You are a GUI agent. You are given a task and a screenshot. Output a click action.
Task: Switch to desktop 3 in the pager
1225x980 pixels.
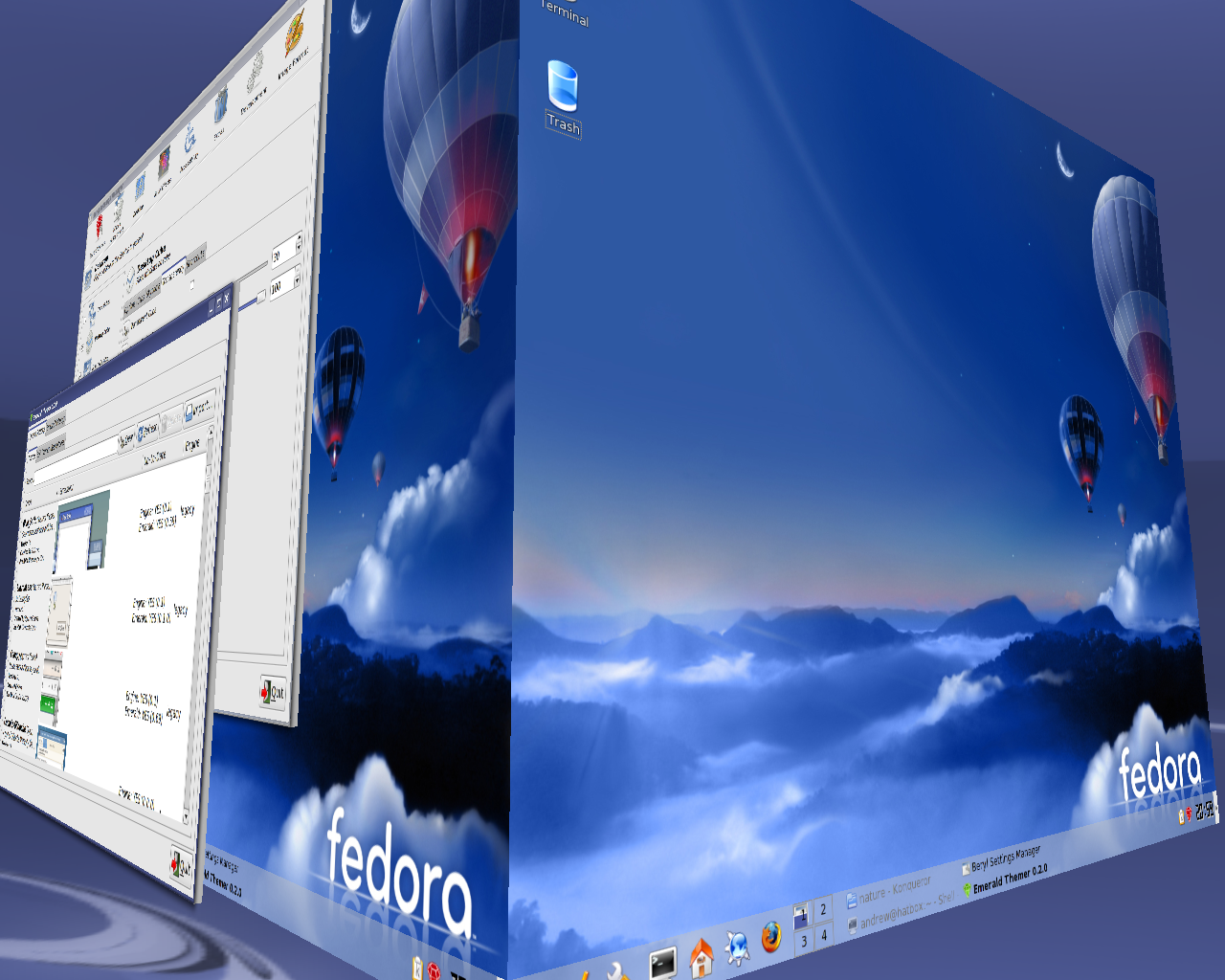pos(803,942)
